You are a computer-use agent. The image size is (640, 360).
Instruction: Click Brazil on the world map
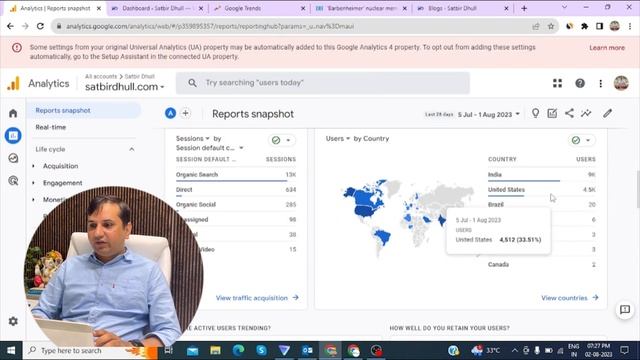pos(383,237)
